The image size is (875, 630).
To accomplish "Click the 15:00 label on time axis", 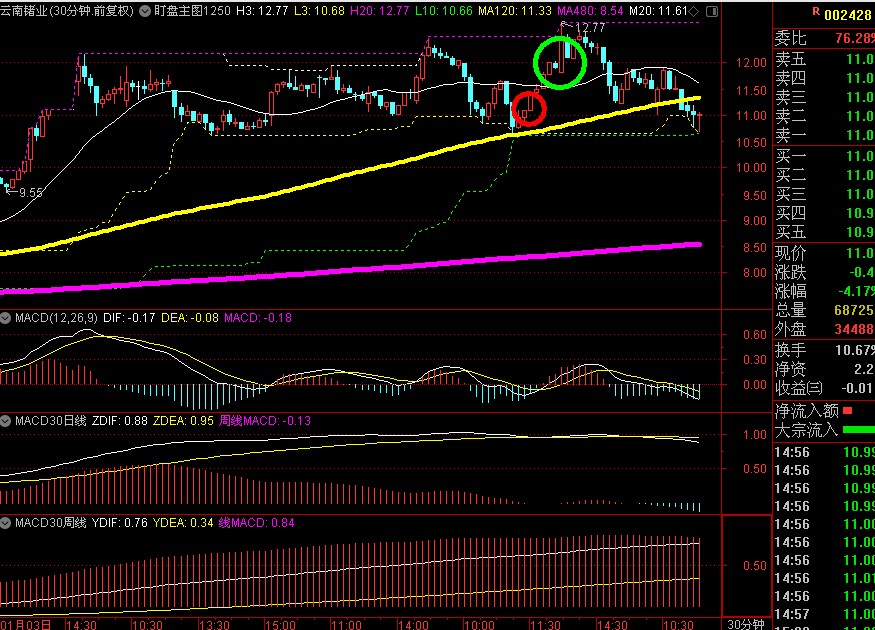I will click(x=280, y=624).
